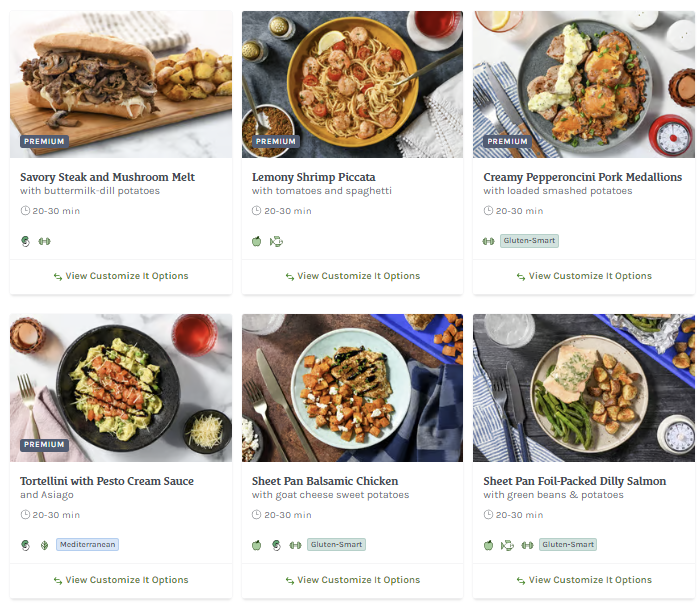Click dumbbell icon on Sheet Pan Balsamic Chicken

click(295, 545)
